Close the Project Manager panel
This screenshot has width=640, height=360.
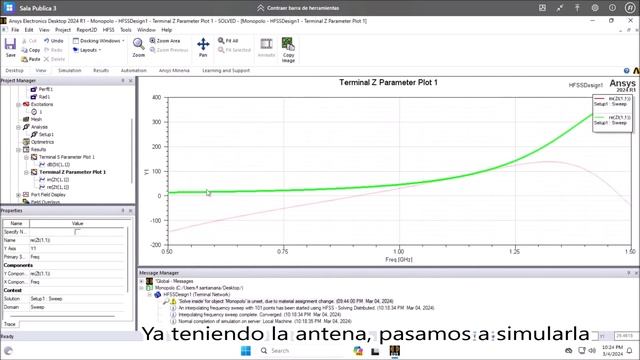coord(131,81)
